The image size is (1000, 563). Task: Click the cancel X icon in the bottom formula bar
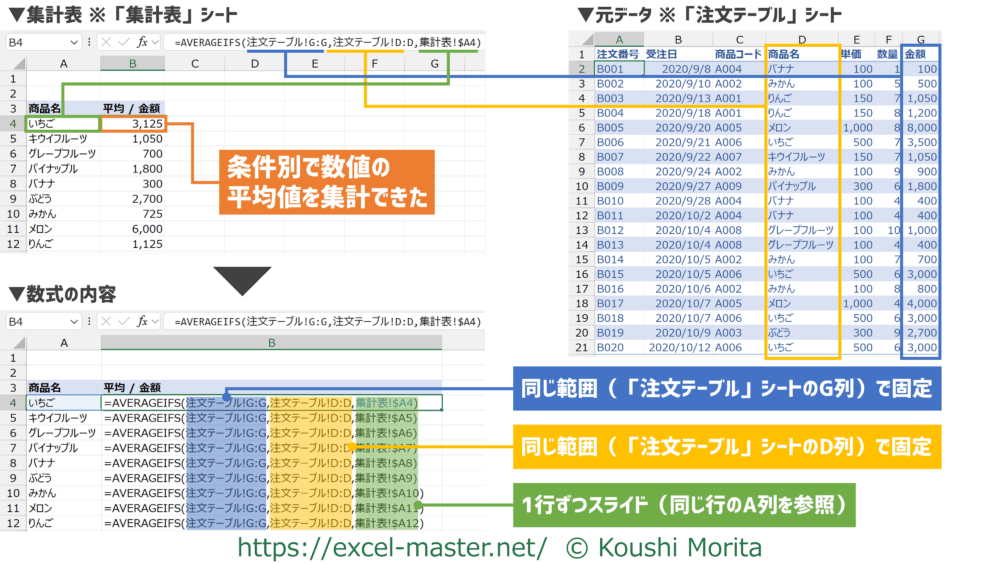pos(108,322)
